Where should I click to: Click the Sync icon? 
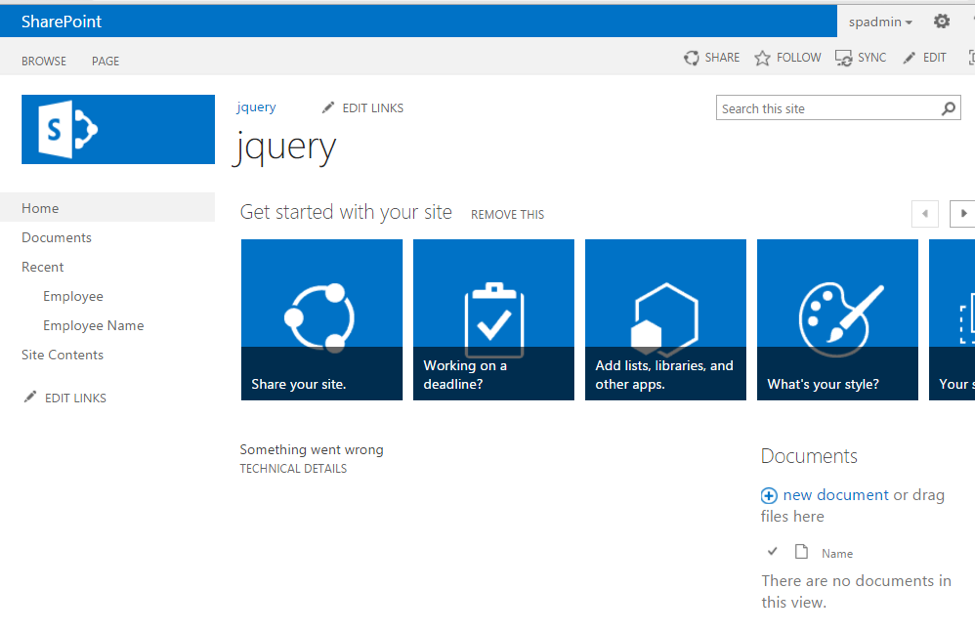(x=844, y=58)
